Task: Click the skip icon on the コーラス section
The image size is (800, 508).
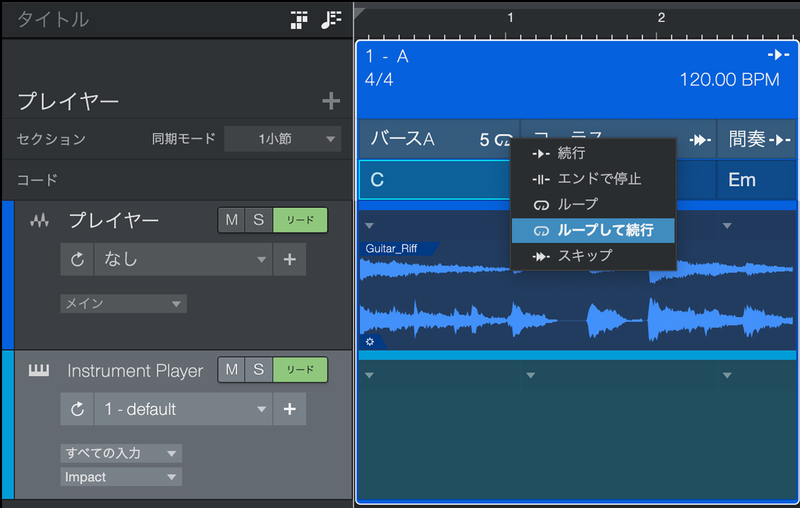Action: tap(700, 139)
